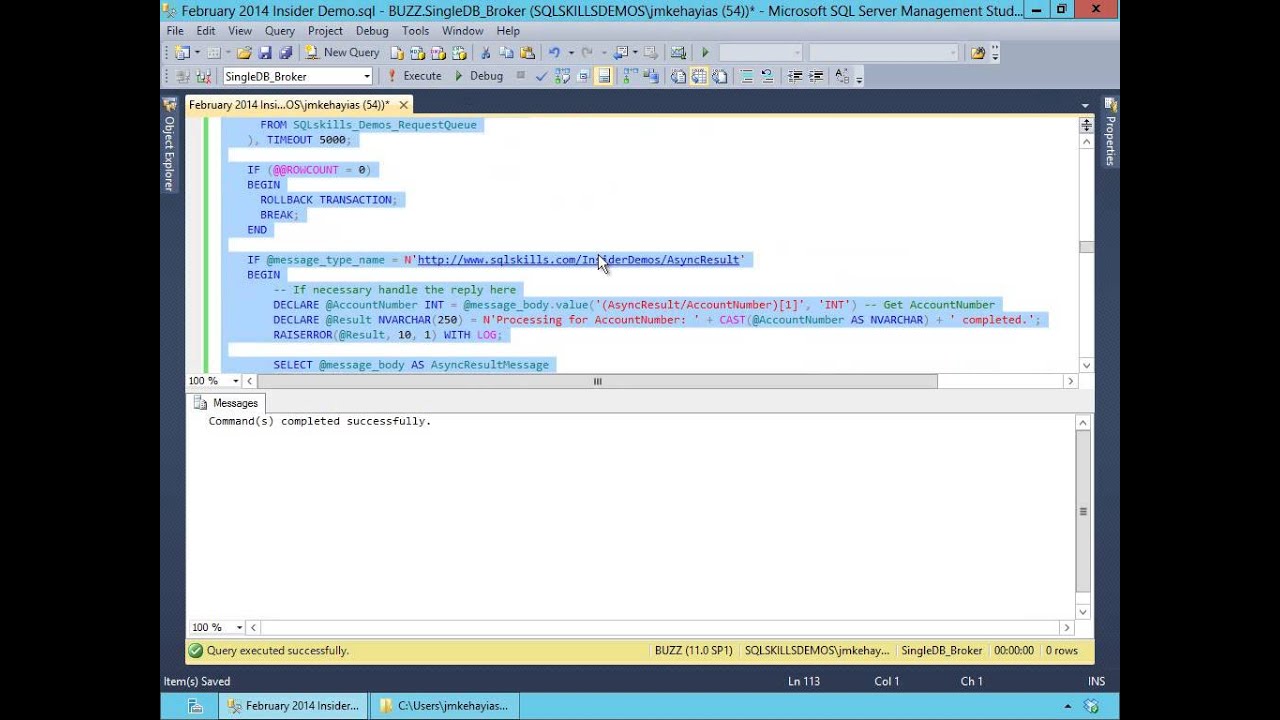Comment out the selected lines
This screenshot has height=720, width=1280.
pos(746,76)
